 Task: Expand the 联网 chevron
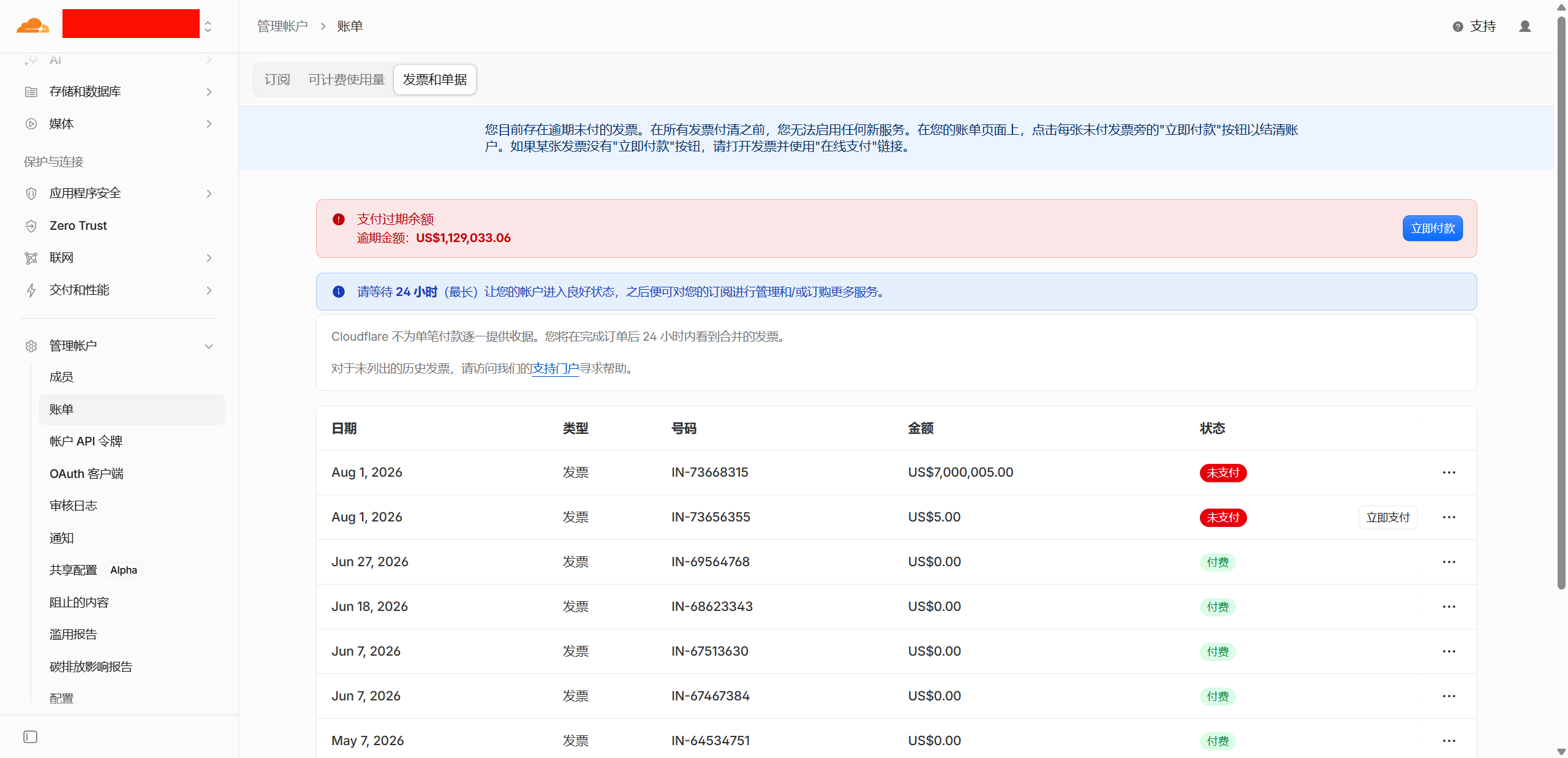pyautogui.click(x=209, y=258)
